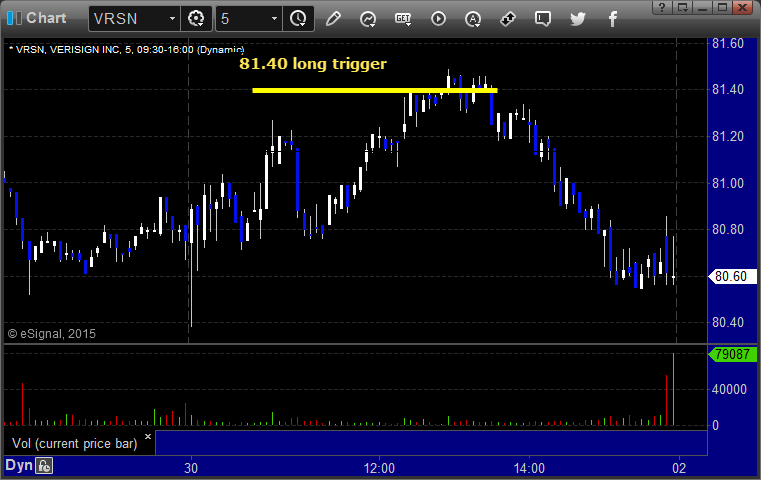Click the 80.60 current price marker
This screenshot has height=480, width=761.
point(732,276)
